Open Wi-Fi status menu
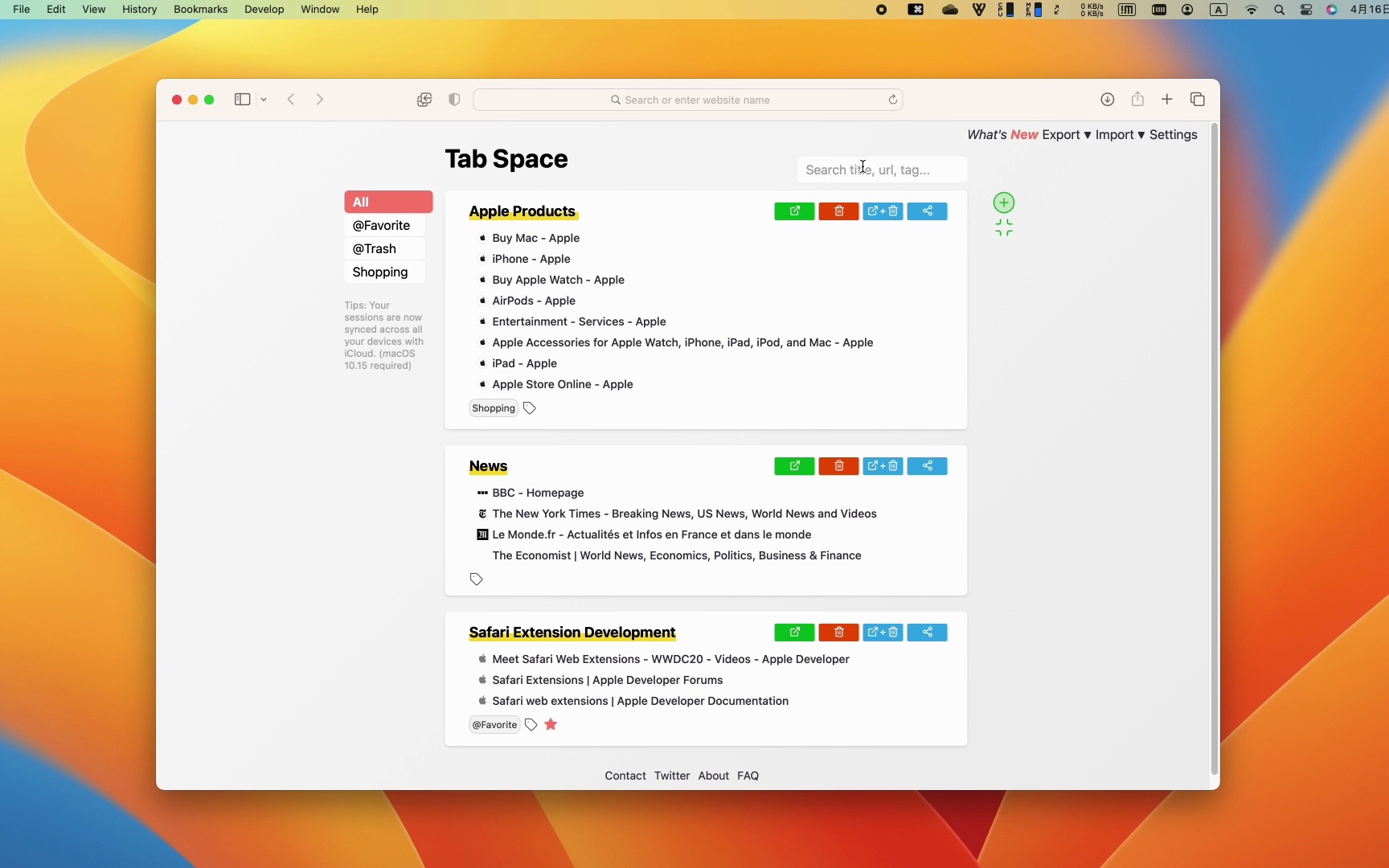This screenshot has width=1389, height=868. (1251, 10)
